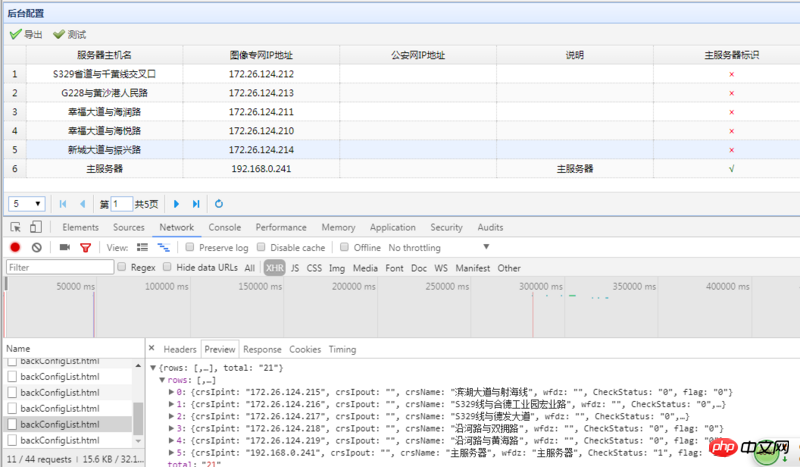The image size is (800, 467).
Task: Filter requests by JS type
Action: click(295, 268)
